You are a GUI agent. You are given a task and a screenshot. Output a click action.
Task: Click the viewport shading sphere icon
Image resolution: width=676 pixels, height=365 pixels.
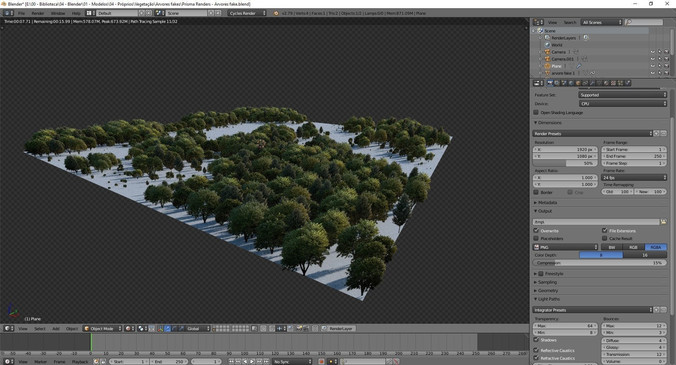tap(128, 328)
